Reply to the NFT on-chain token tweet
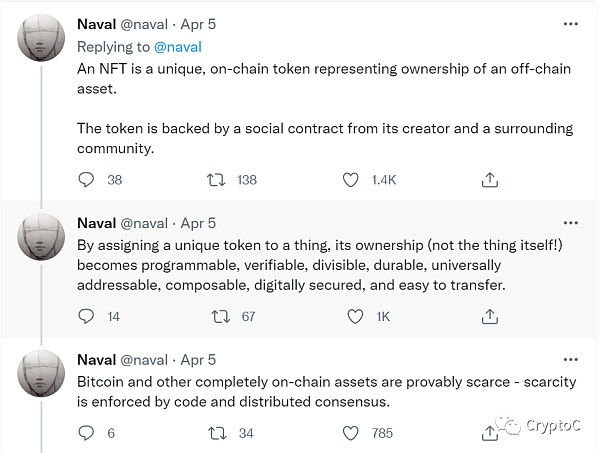The image size is (600, 453). pyautogui.click(x=87, y=180)
